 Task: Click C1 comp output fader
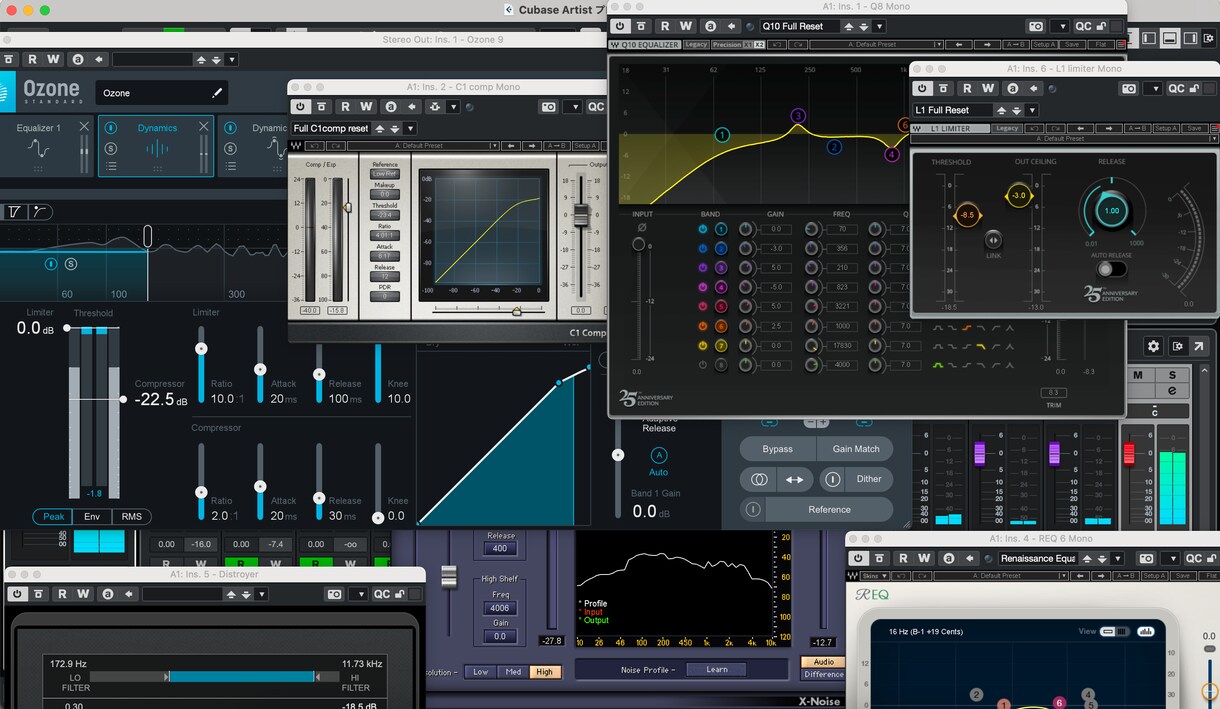(579, 214)
